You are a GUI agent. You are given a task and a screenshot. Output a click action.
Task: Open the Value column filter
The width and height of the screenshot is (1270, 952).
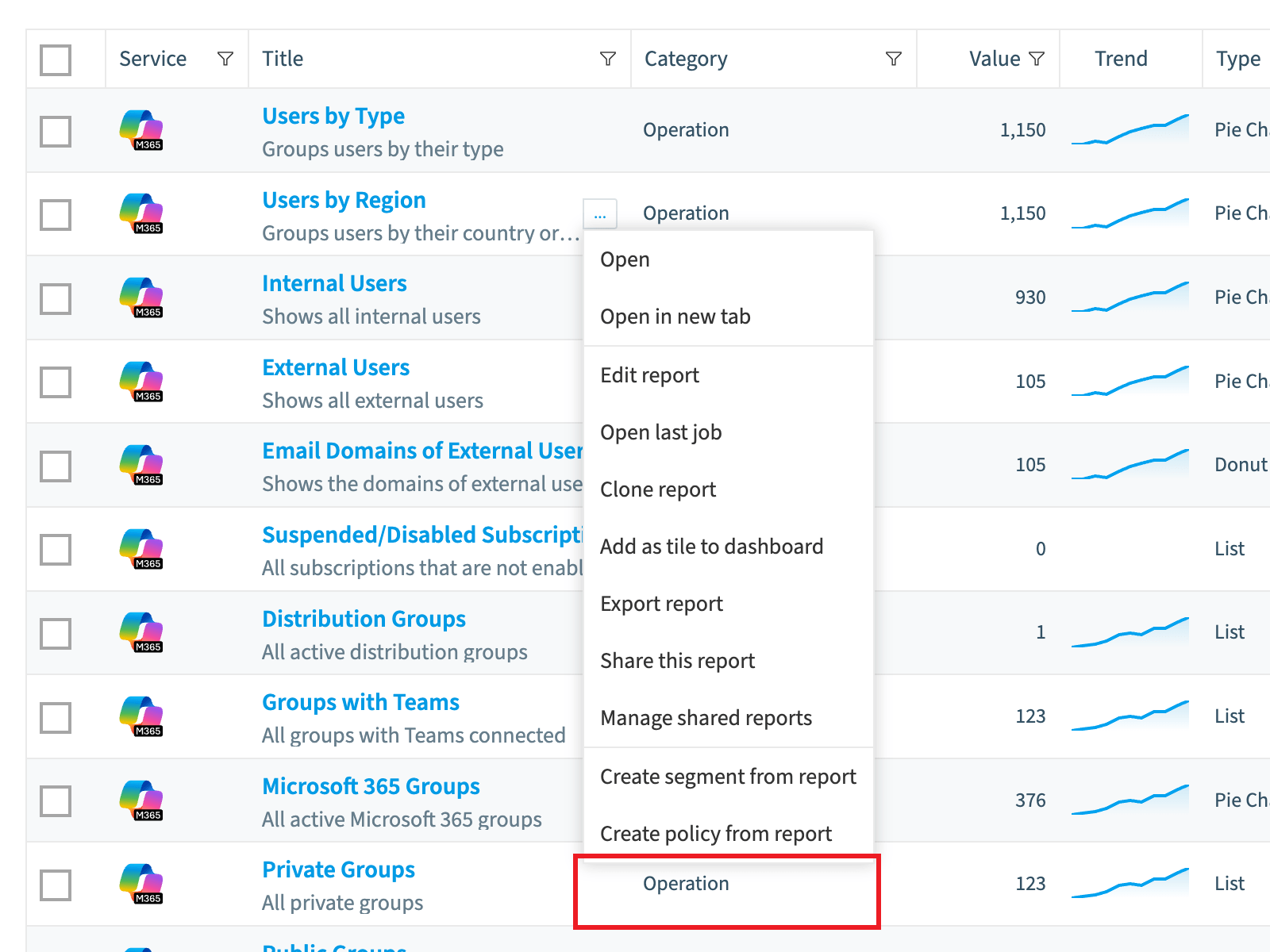[x=1037, y=59]
